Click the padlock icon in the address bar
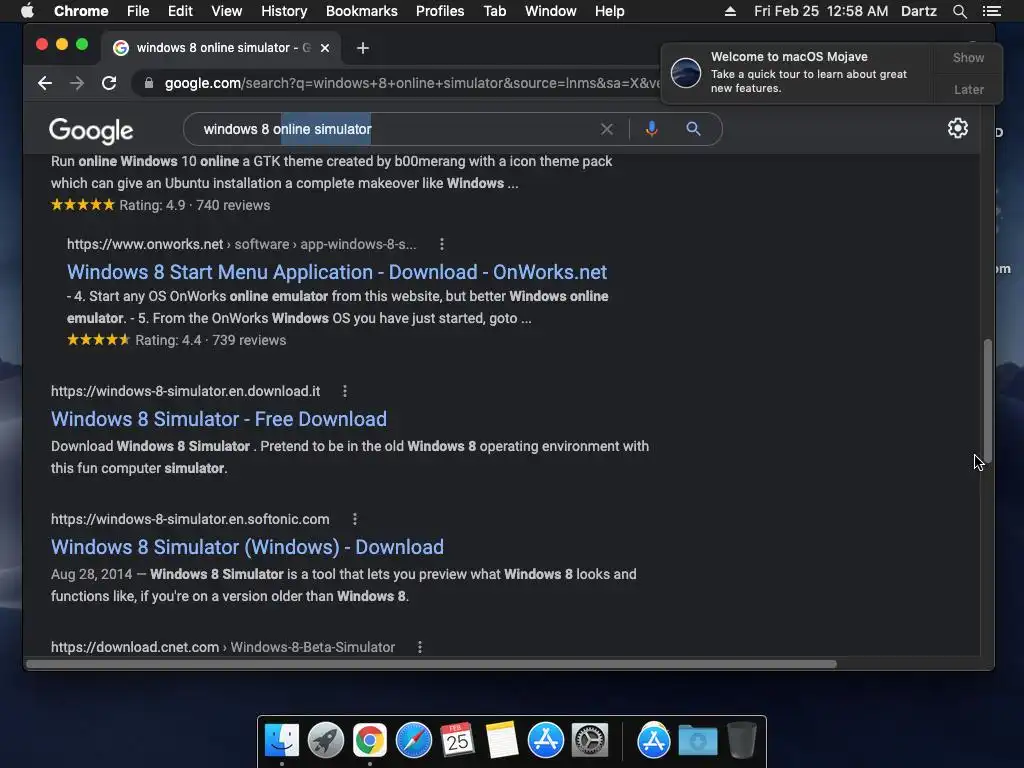This screenshot has height=768, width=1024. [x=149, y=83]
